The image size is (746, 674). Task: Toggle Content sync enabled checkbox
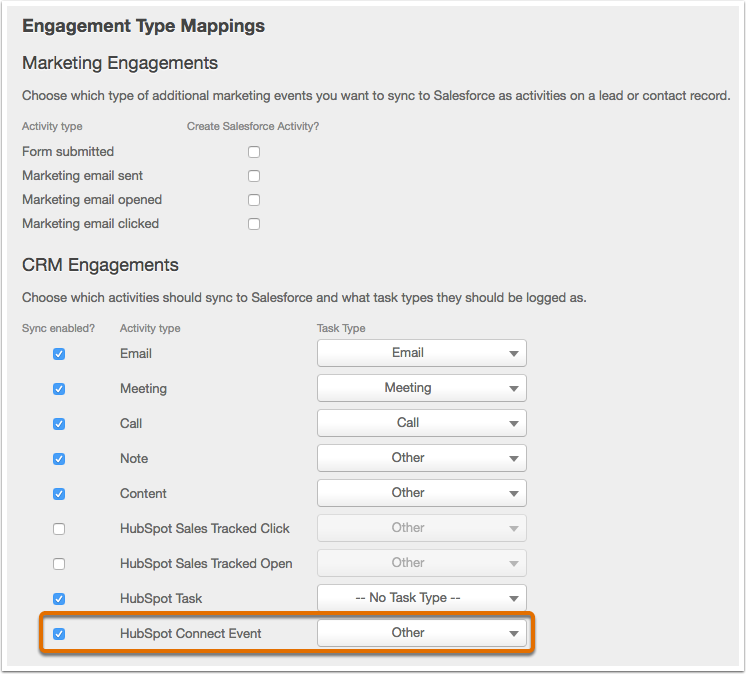point(59,494)
